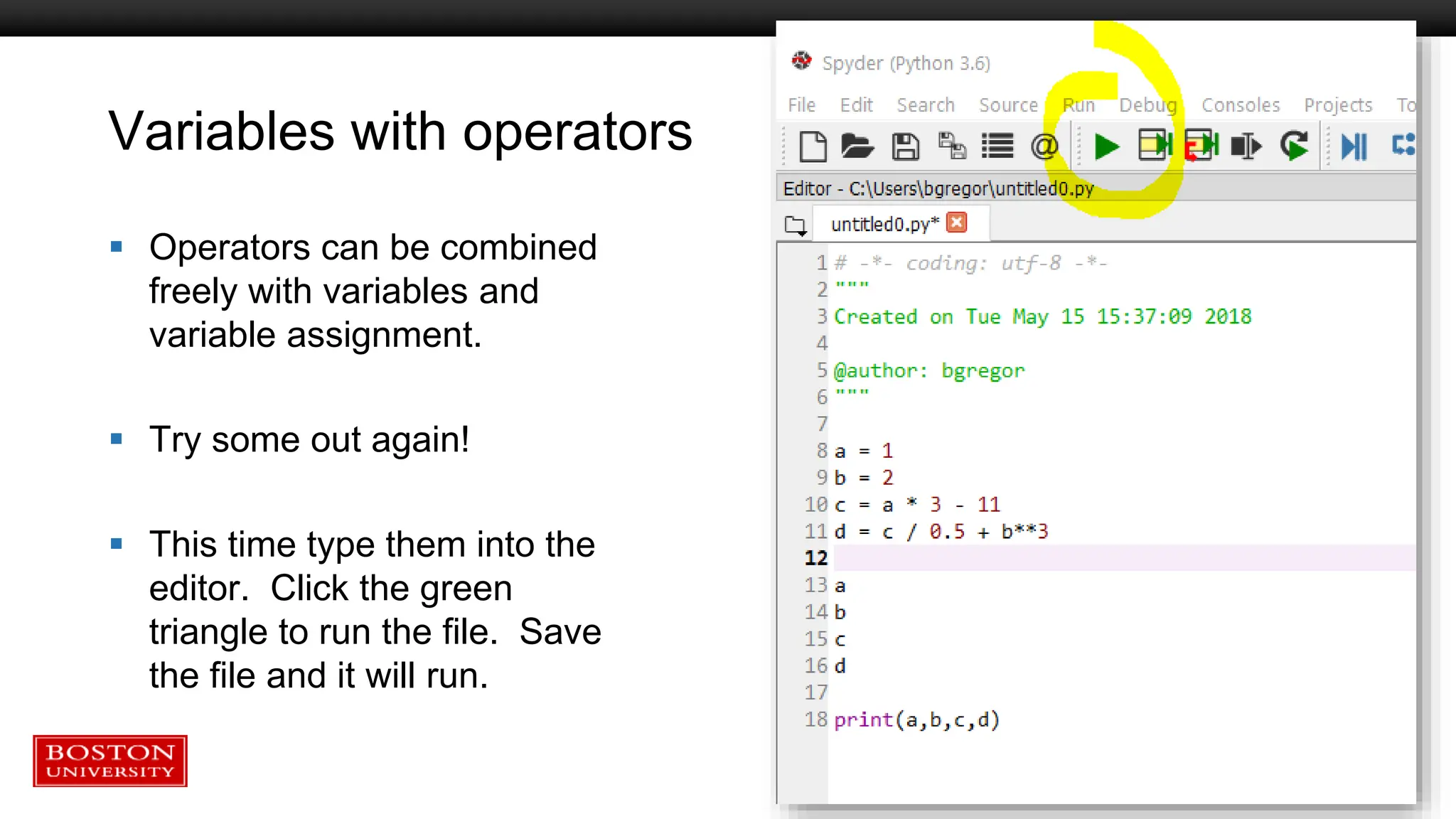Click the green Run file triangle
The image size is (1456, 819).
pyautogui.click(x=1106, y=146)
